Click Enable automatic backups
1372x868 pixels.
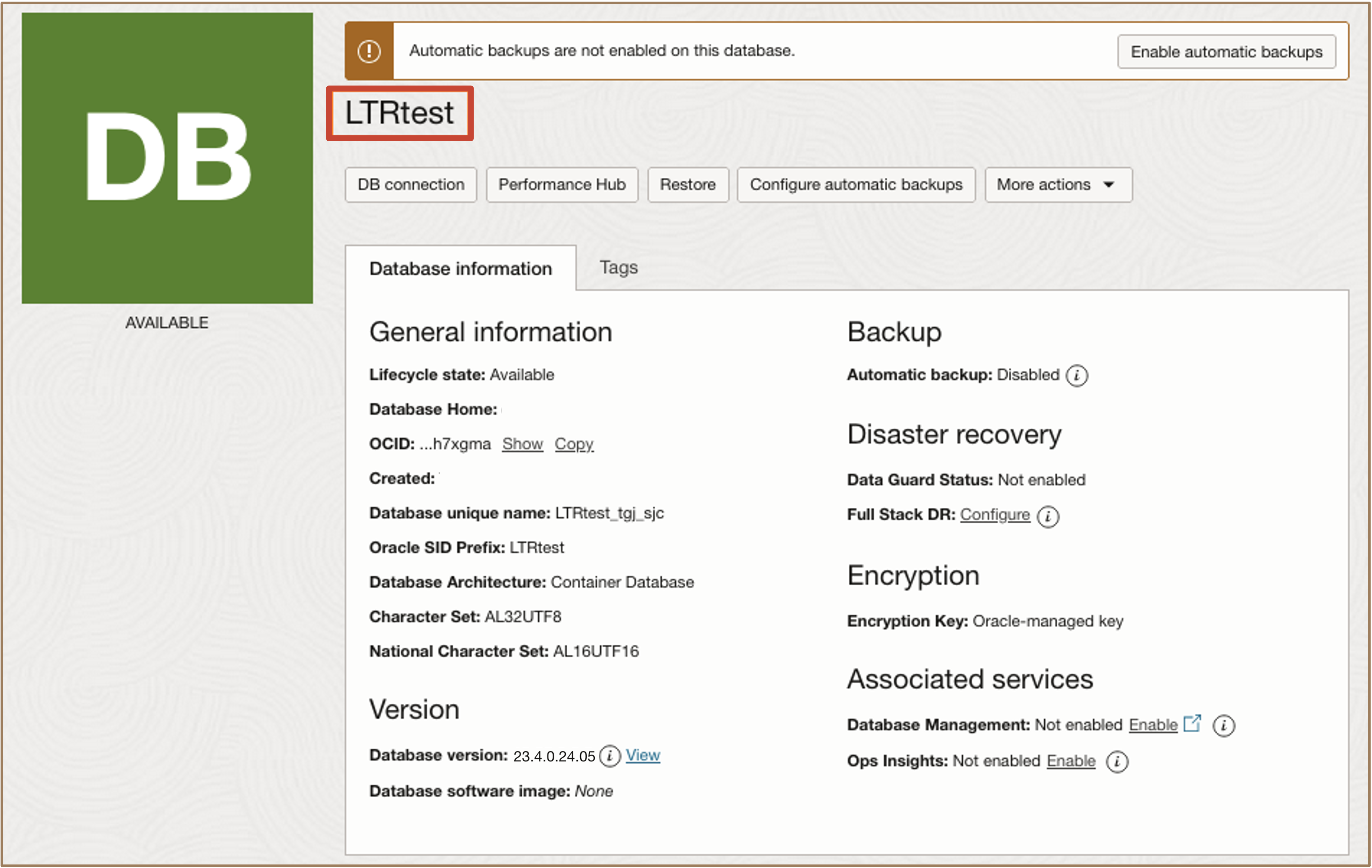click(1226, 51)
